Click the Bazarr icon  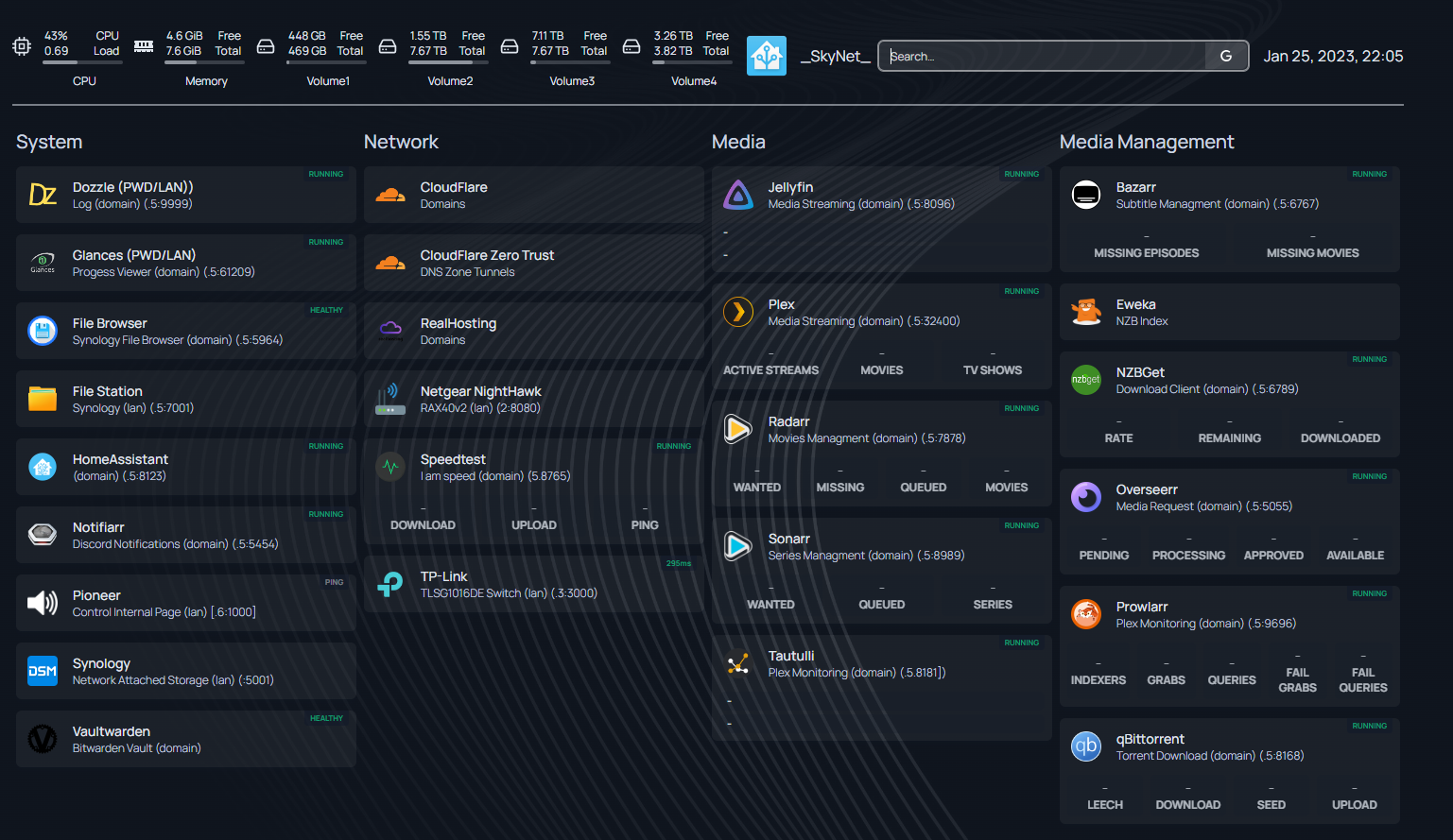[x=1086, y=195]
